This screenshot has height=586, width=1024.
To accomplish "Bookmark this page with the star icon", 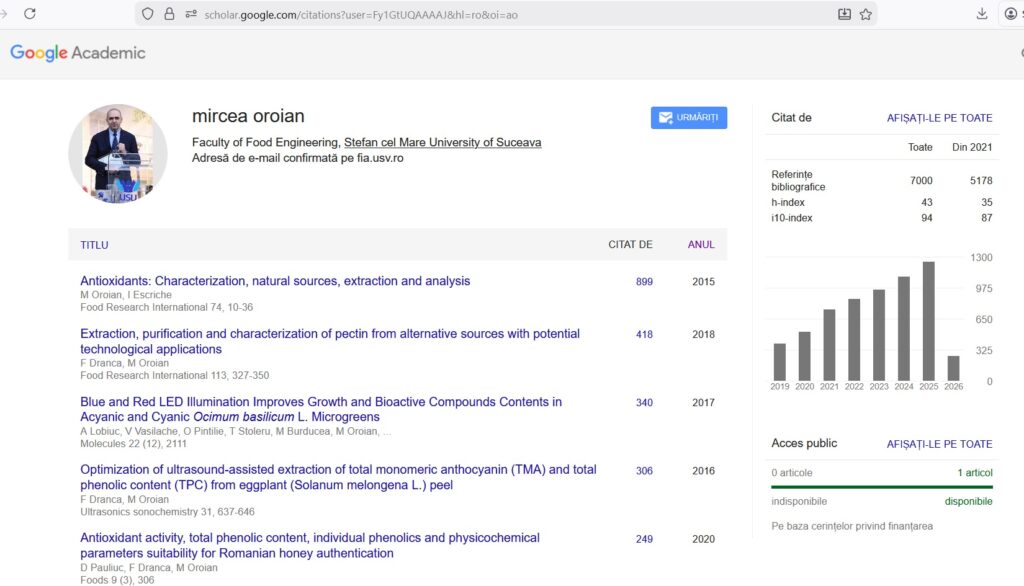I will pyautogui.click(x=866, y=14).
